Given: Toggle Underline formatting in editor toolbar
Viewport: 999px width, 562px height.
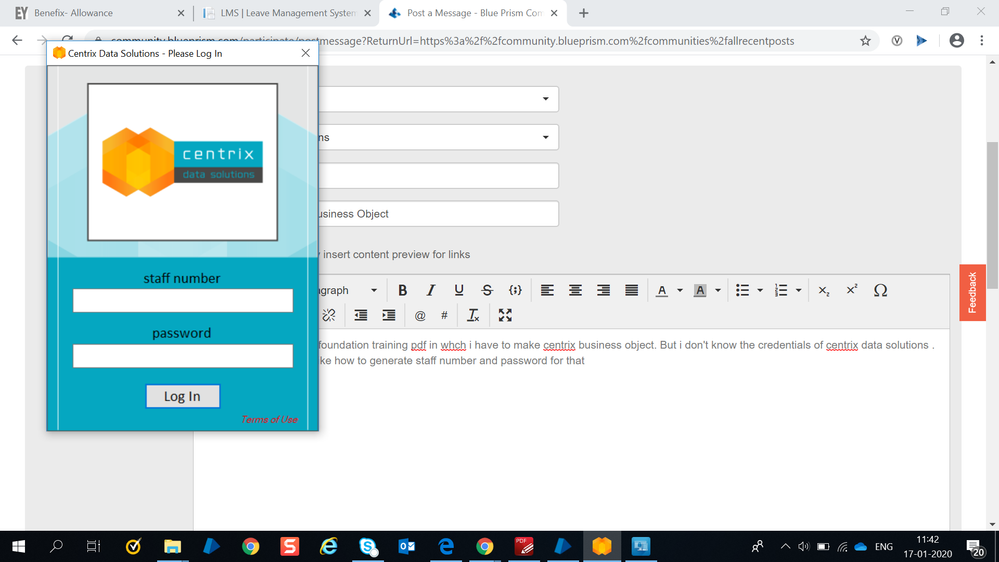Looking at the screenshot, I should click(459, 291).
